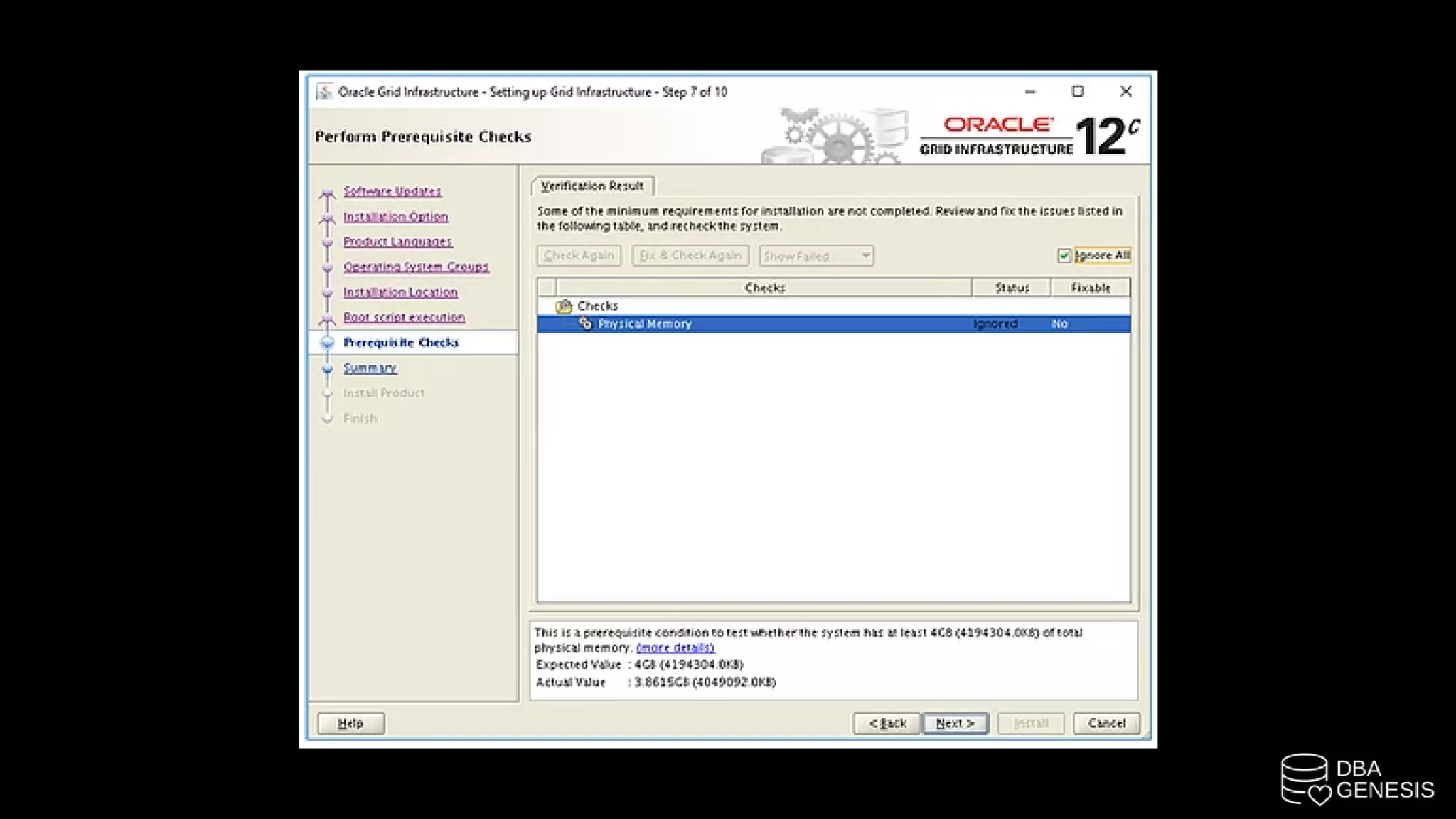Select the Verification Result tab

tap(591, 186)
